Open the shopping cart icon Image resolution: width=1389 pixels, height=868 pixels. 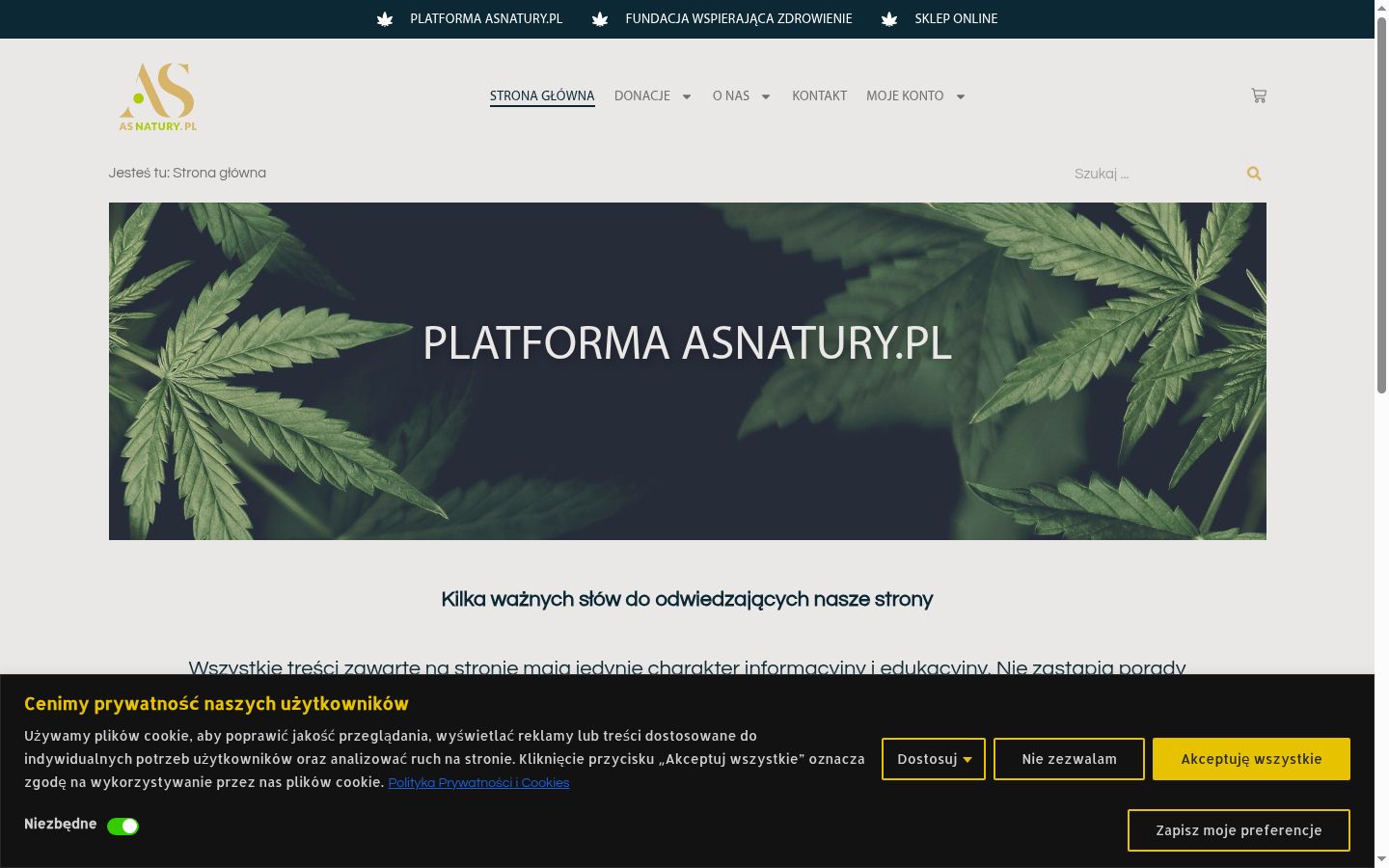click(1259, 95)
